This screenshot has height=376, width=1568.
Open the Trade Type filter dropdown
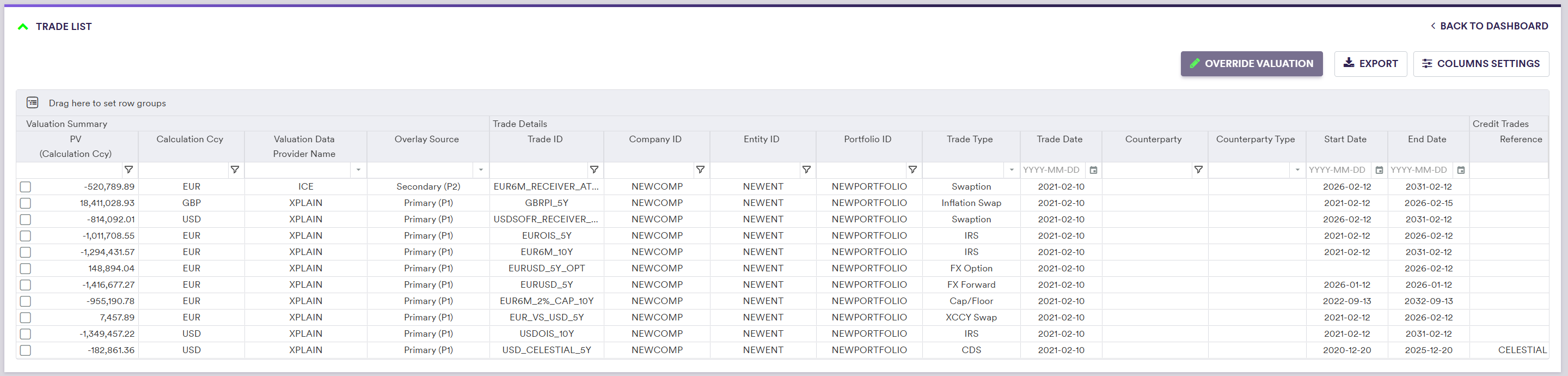tap(1012, 170)
